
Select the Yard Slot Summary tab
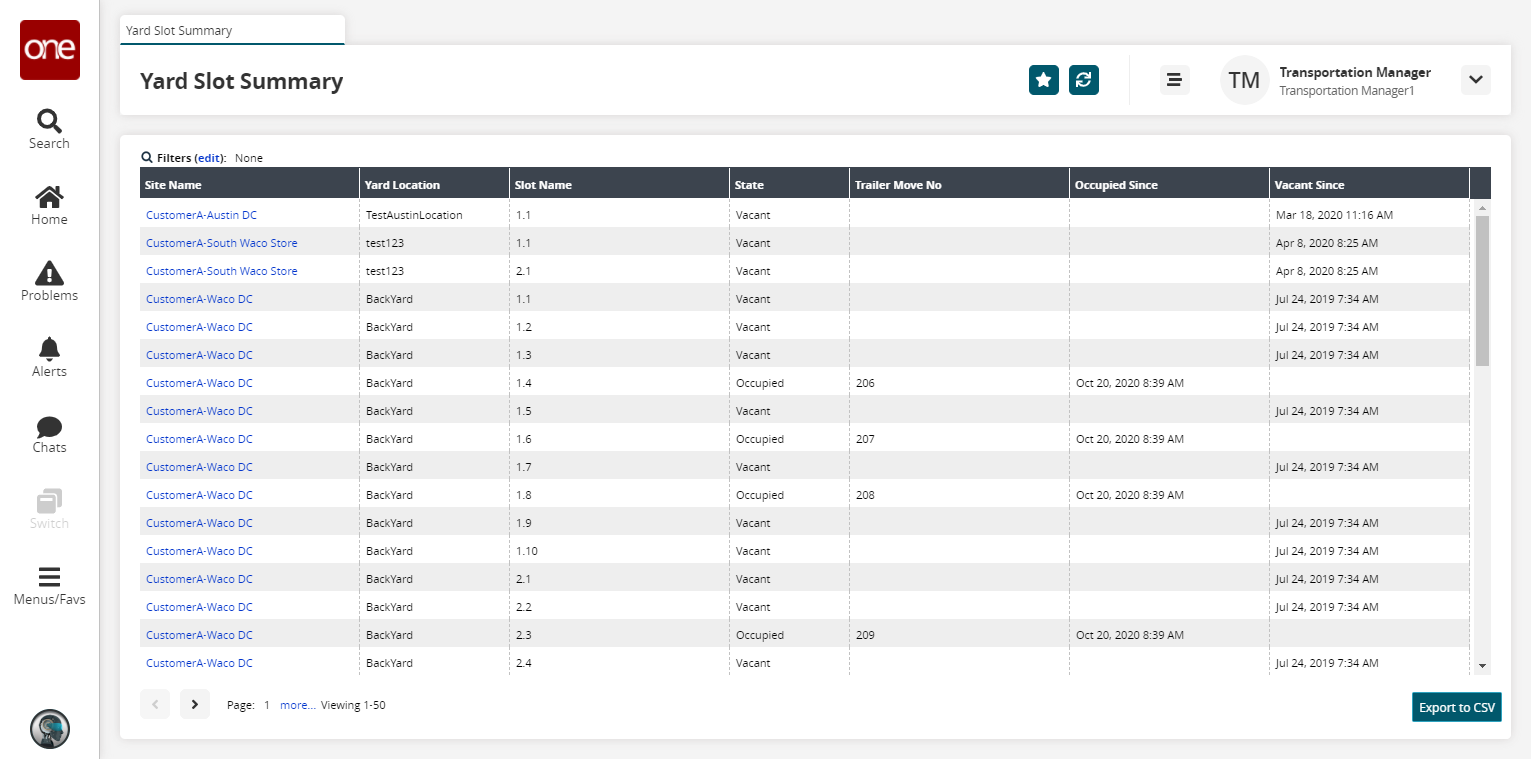pos(232,30)
